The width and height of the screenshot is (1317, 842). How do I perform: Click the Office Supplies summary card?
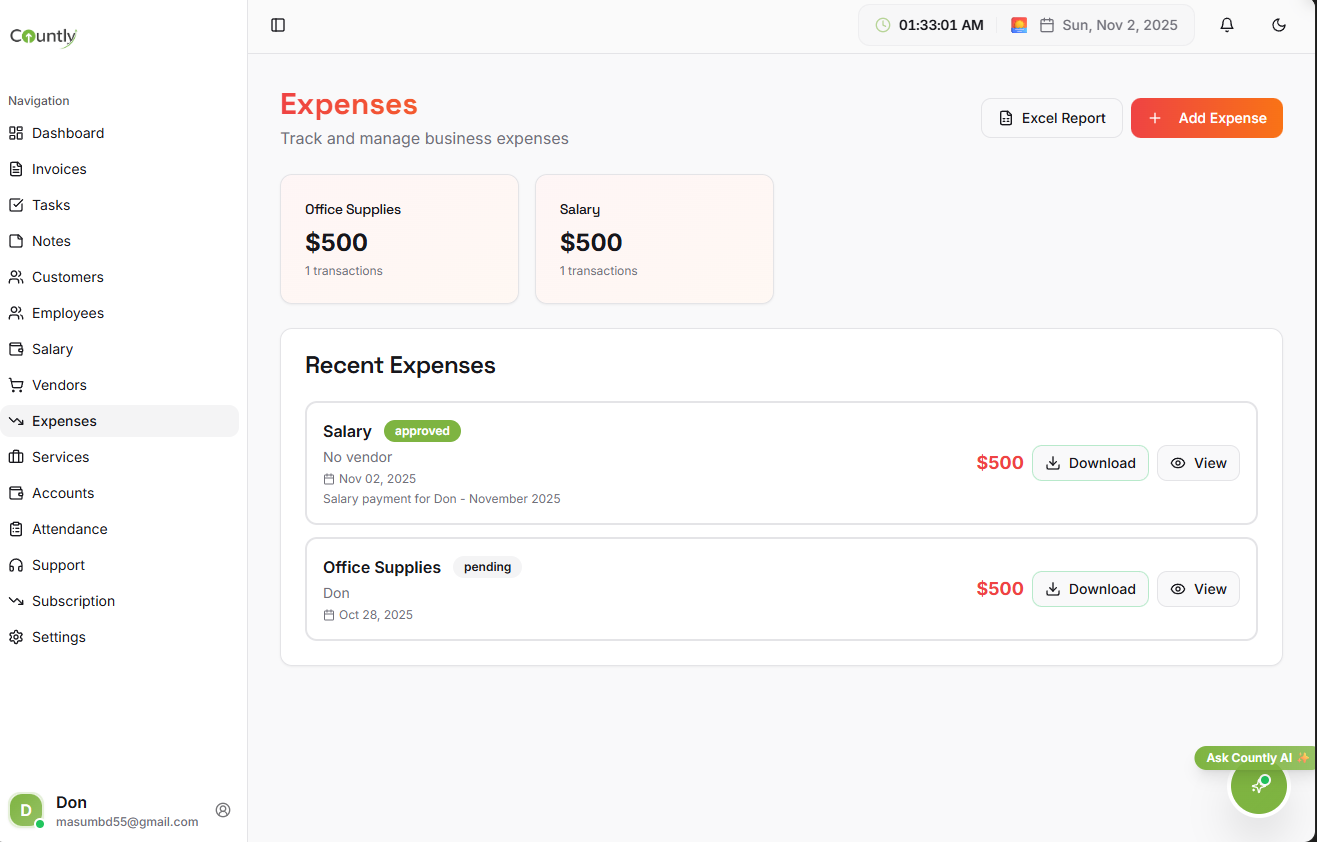tap(399, 239)
